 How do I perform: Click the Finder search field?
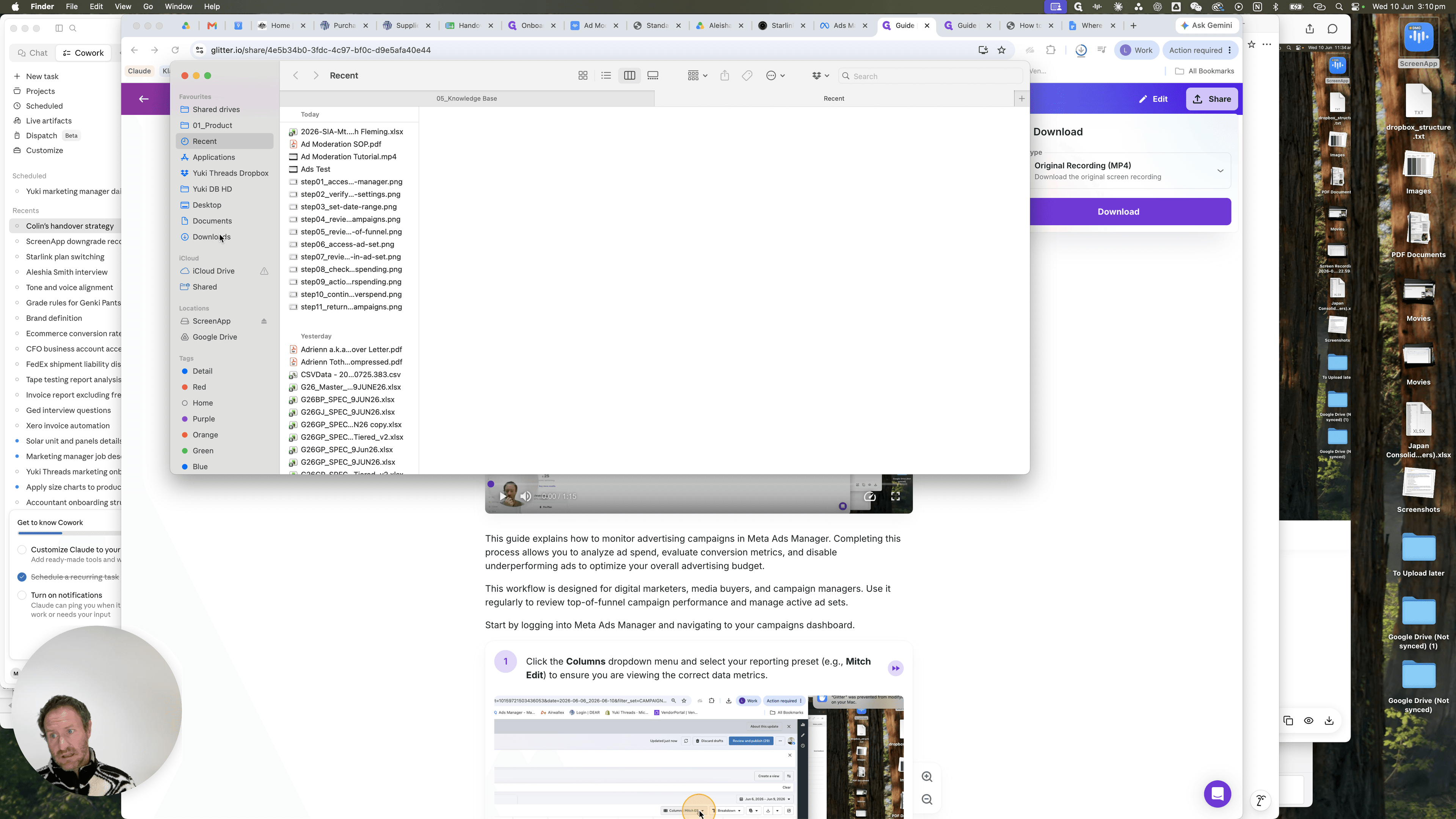point(930,76)
